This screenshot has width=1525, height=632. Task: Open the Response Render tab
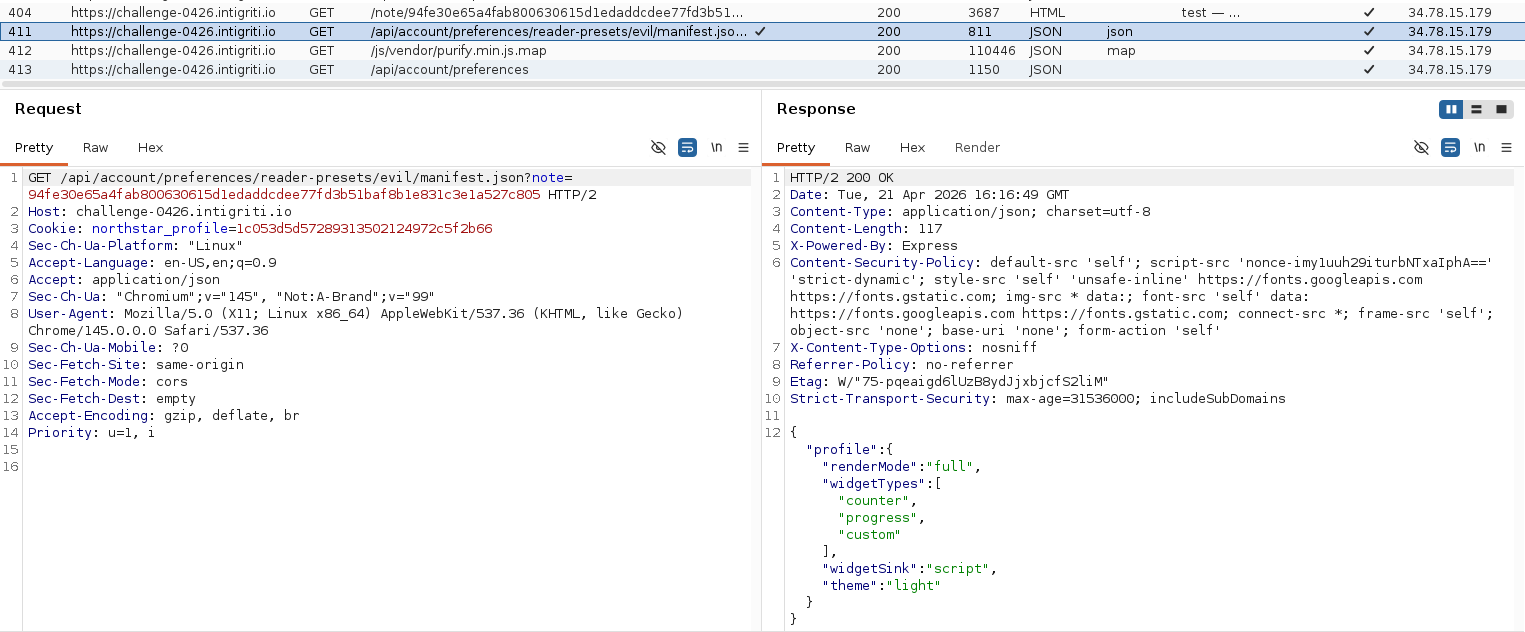tap(977, 147)
